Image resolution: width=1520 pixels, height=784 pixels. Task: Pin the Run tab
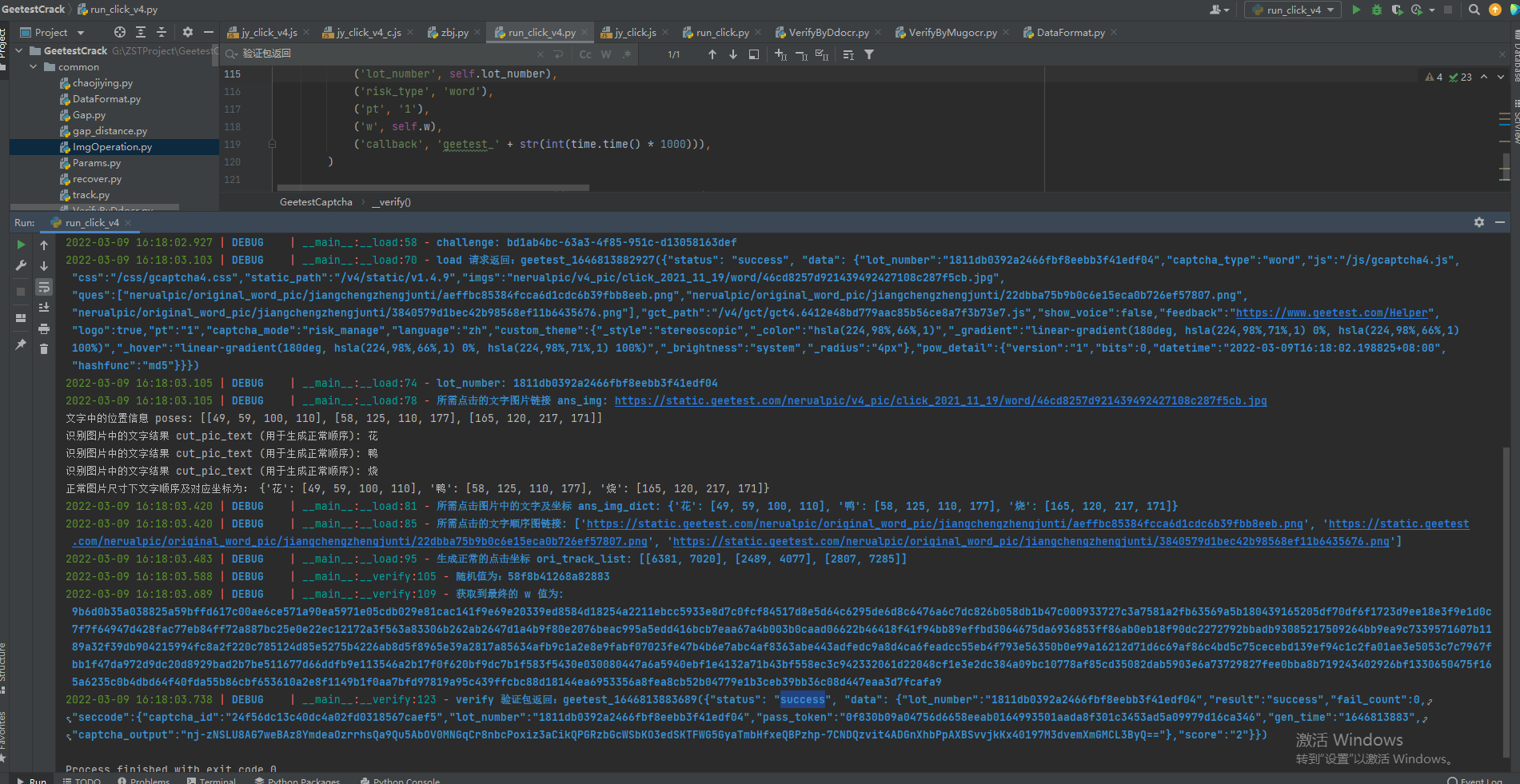pos(22,344)
